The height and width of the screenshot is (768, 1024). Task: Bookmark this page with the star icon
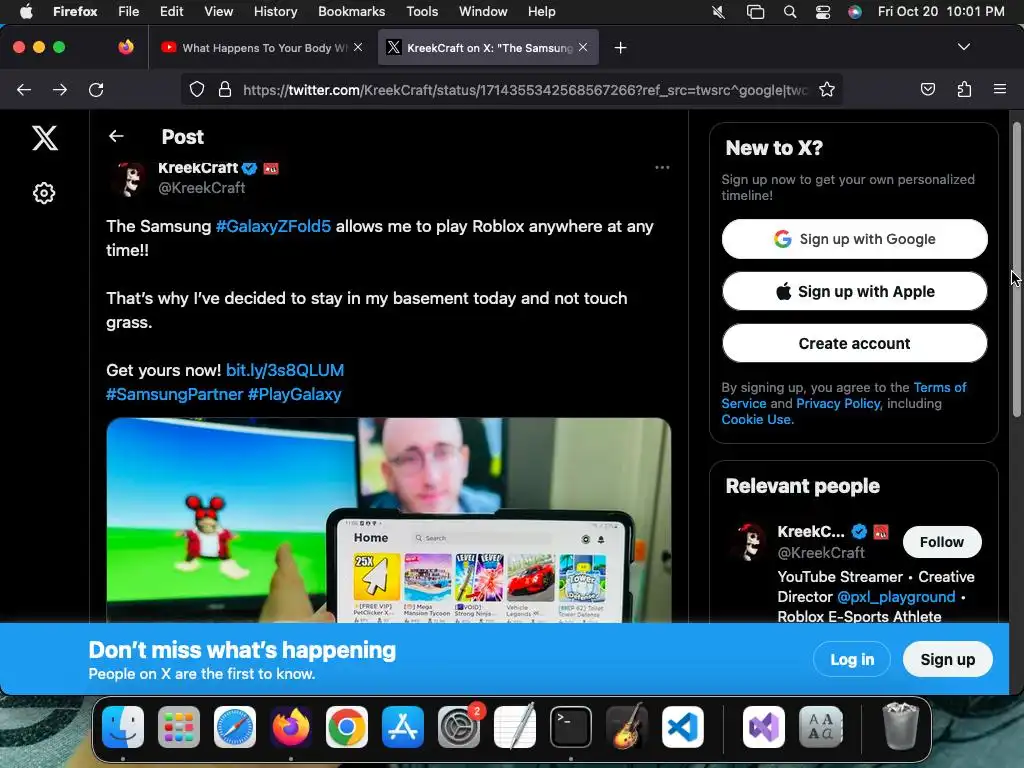point(827,89)
